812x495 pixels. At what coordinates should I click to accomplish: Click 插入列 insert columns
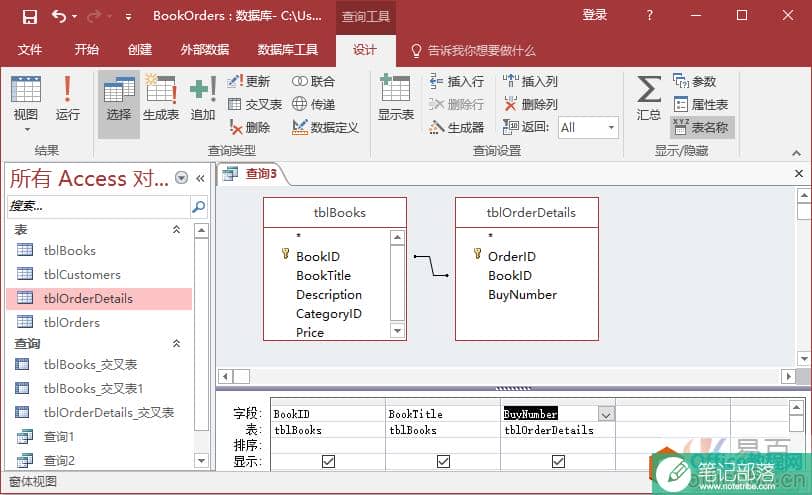tap(530, 81)
